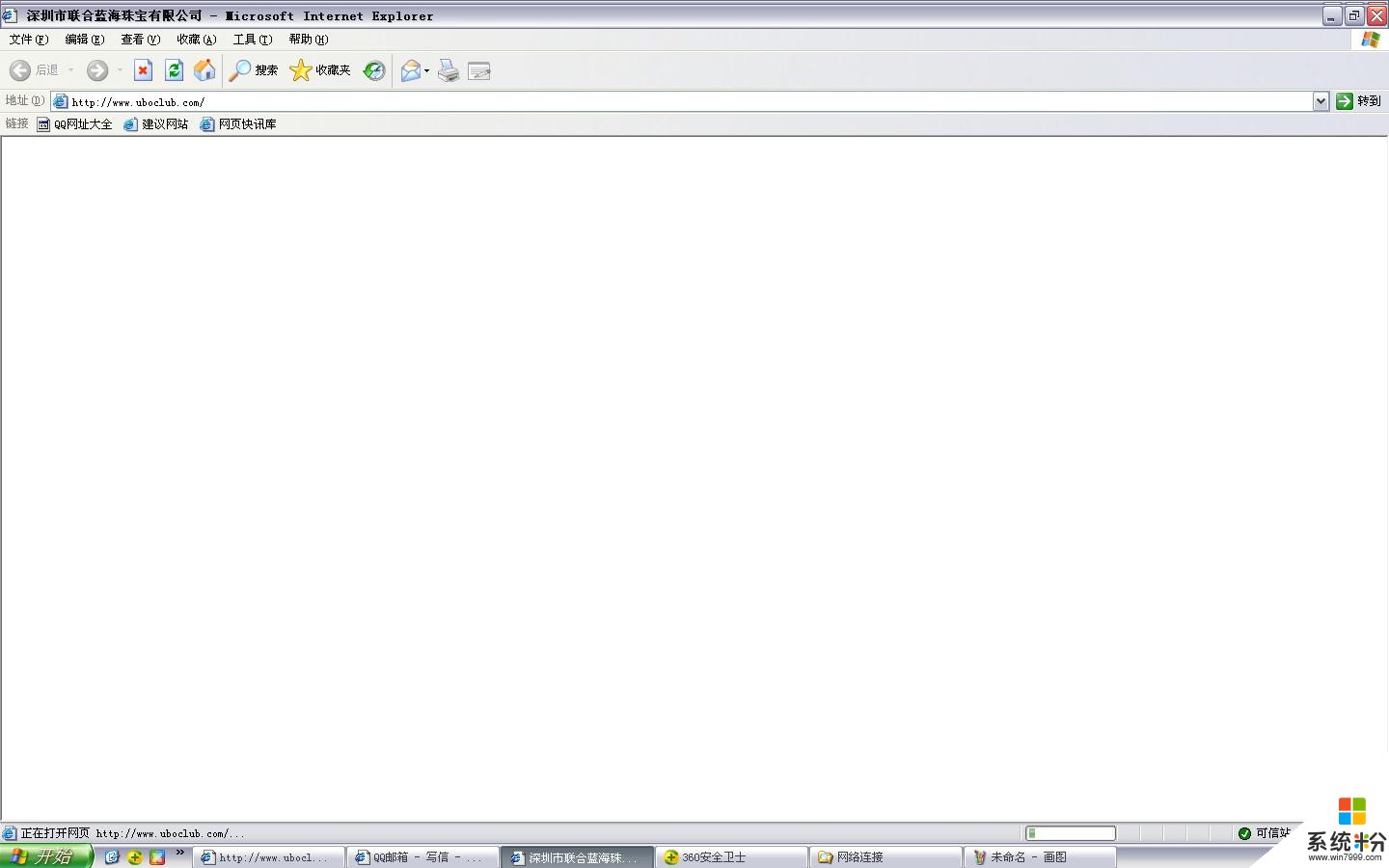This screenshot has width=1389, height=868.
Task: Click the page loading progress bar
Action: (1071, 833)
